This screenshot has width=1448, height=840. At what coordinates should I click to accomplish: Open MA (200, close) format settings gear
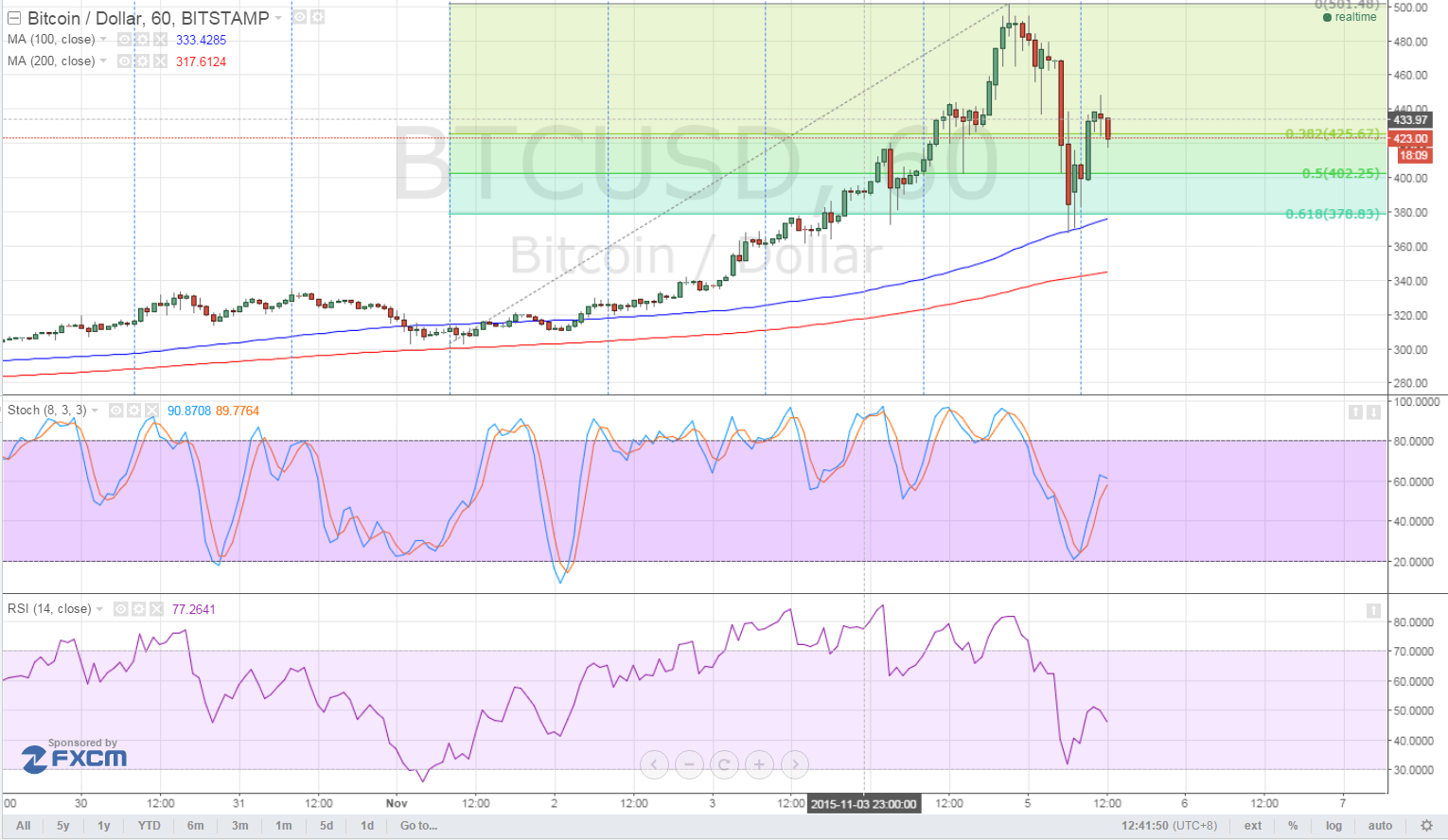pyautogui.click(x=142, y=61)
